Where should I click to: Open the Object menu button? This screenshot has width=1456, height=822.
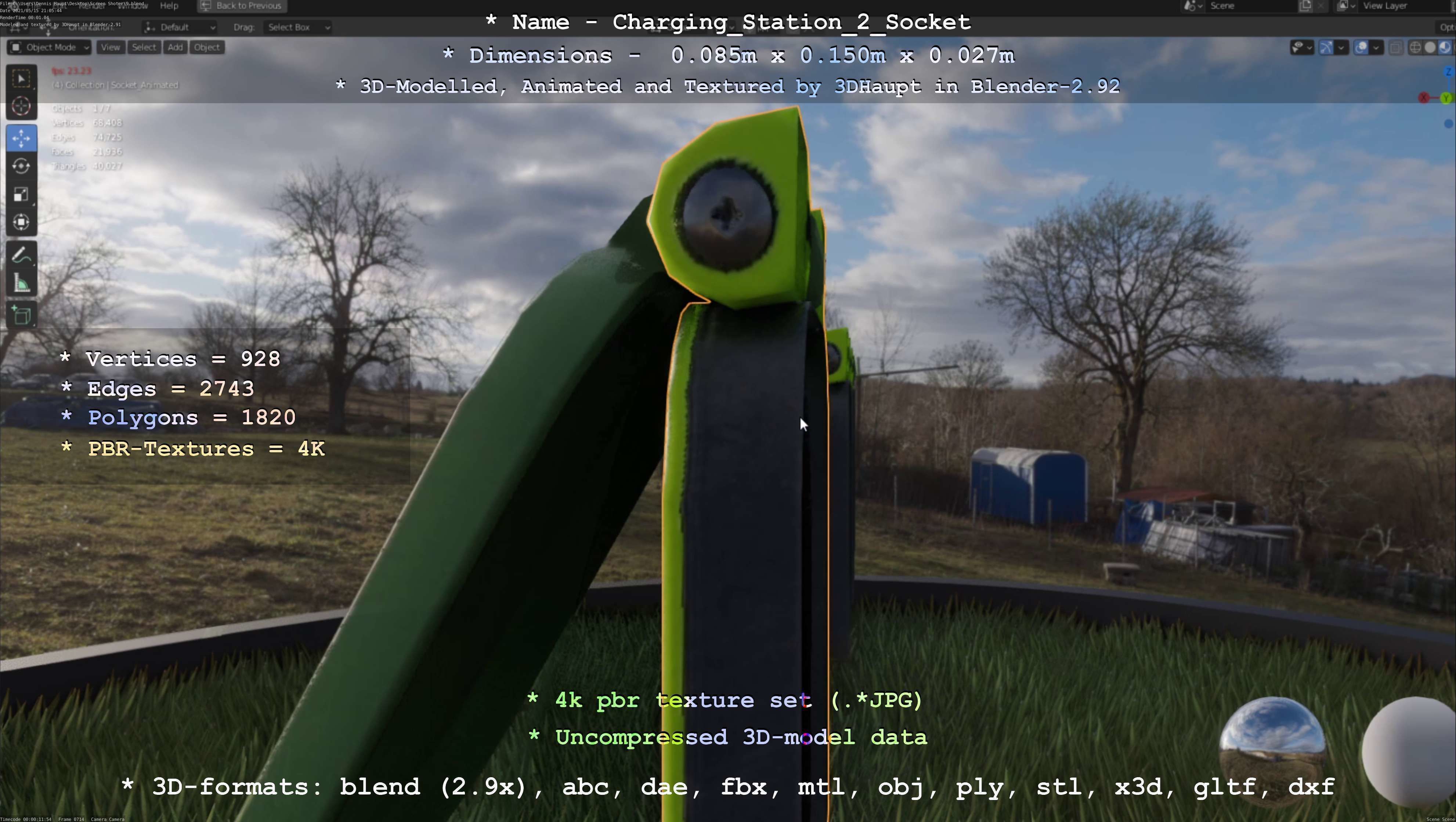207,47
